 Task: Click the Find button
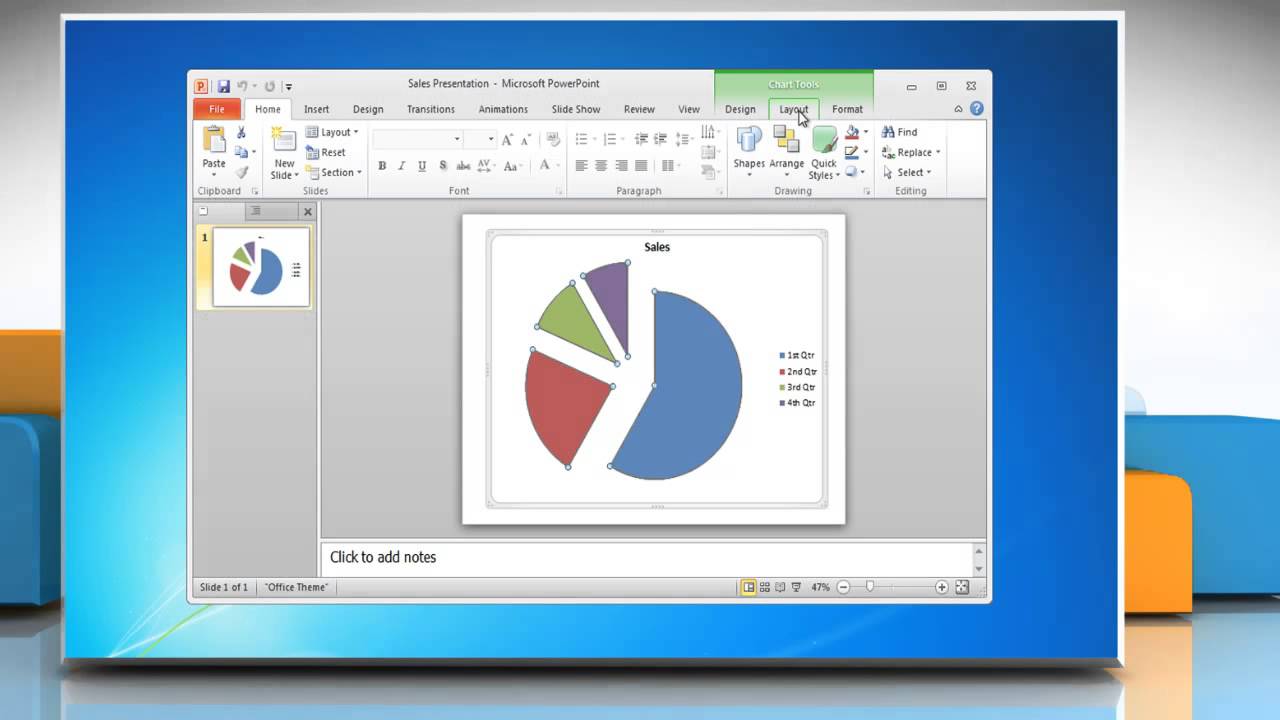point(899,132)
